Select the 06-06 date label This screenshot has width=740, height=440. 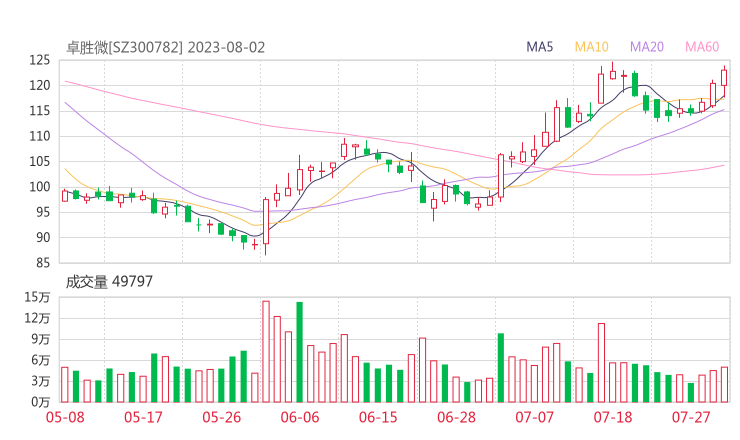pos(300,418)
